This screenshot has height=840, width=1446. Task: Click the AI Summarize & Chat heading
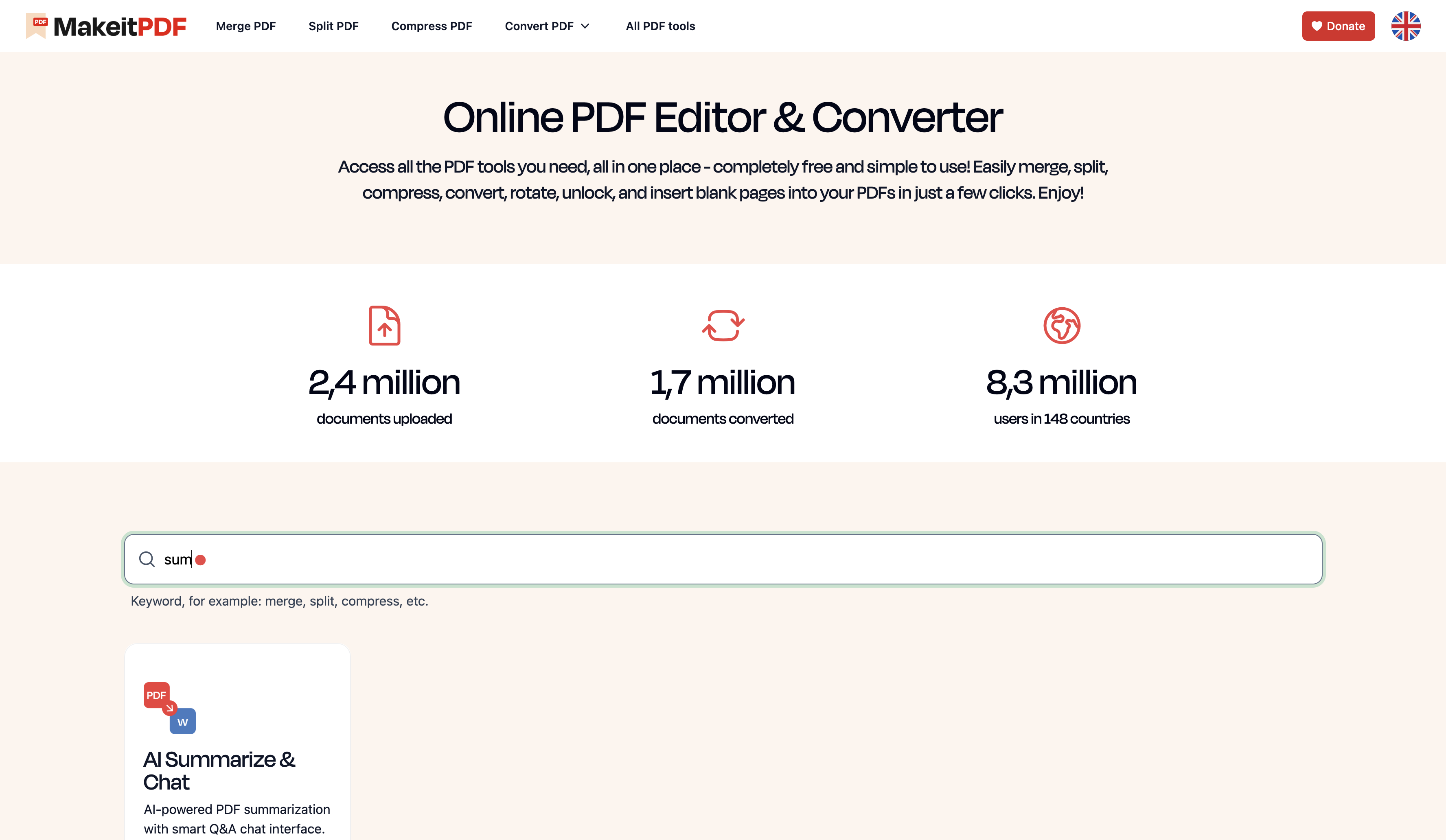pos(220,770)
